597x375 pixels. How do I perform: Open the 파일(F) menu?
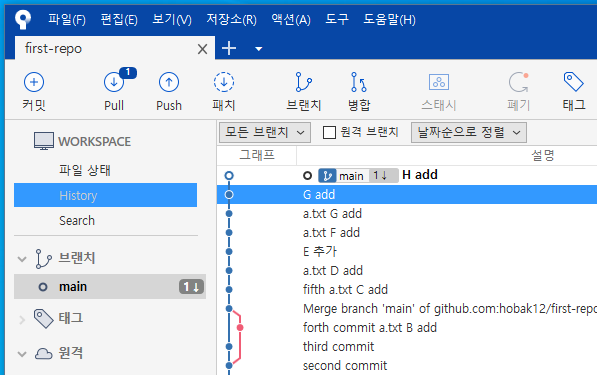67,19
